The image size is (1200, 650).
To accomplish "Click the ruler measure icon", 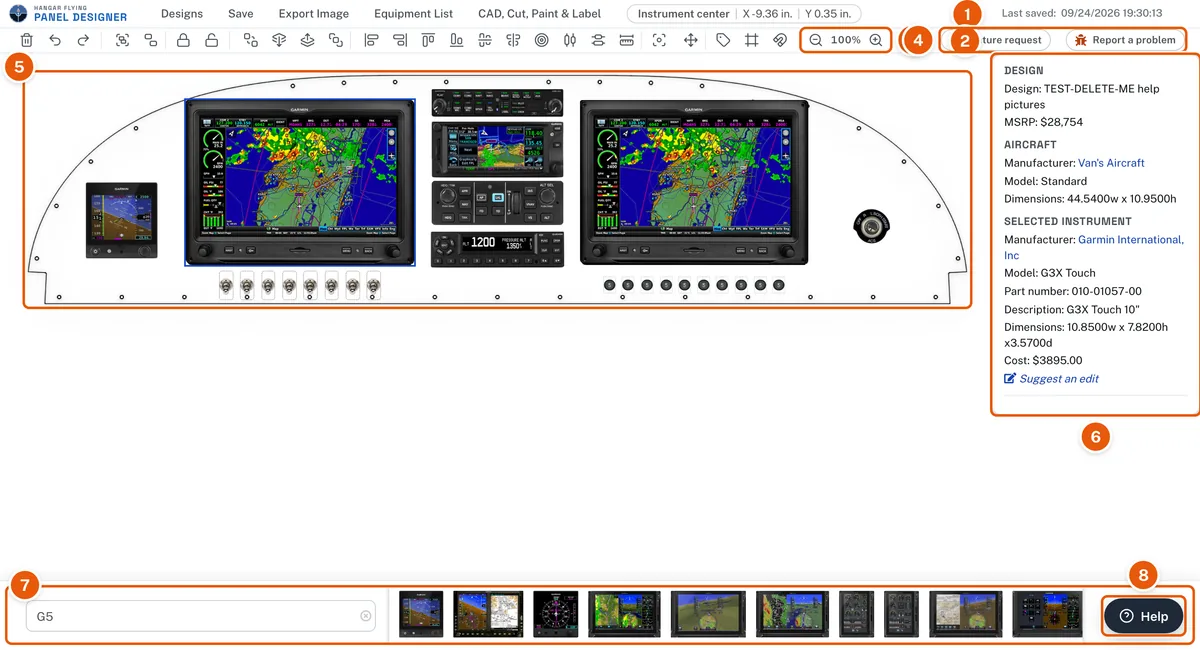I will (627, 40).
